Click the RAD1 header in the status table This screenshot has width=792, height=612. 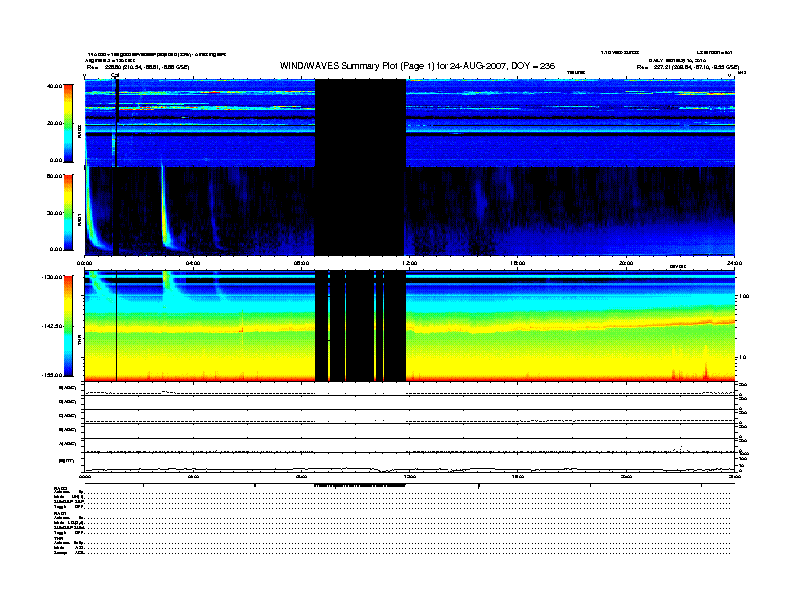61,513
